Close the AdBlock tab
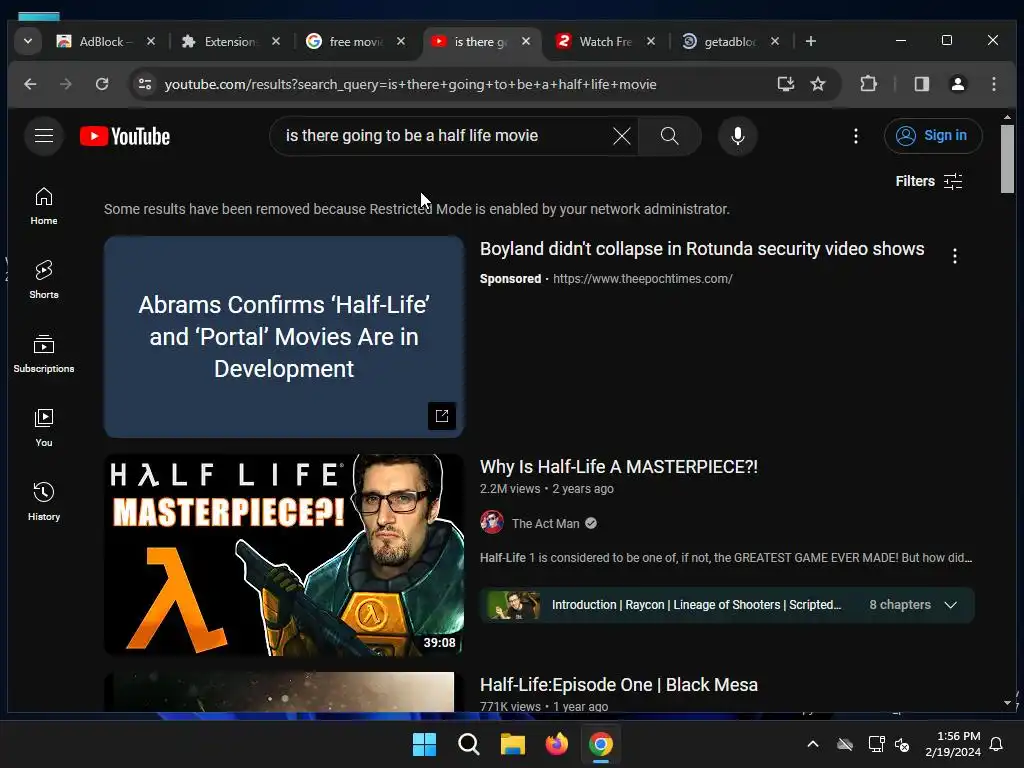Image resolution: width=1024 pixels, height=768 pixels. point(151,41)
